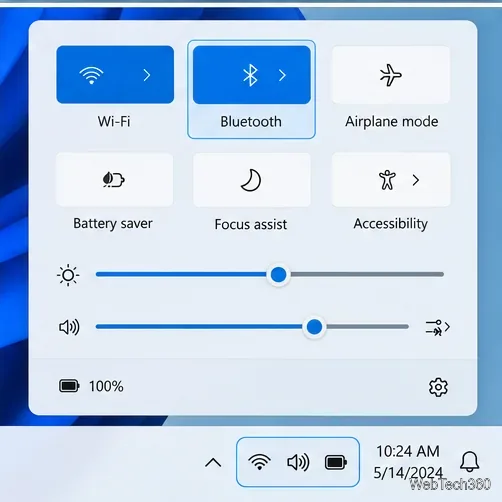Toggle Wi-Fi off using the Wi-Fi icon

coord(91,75)
